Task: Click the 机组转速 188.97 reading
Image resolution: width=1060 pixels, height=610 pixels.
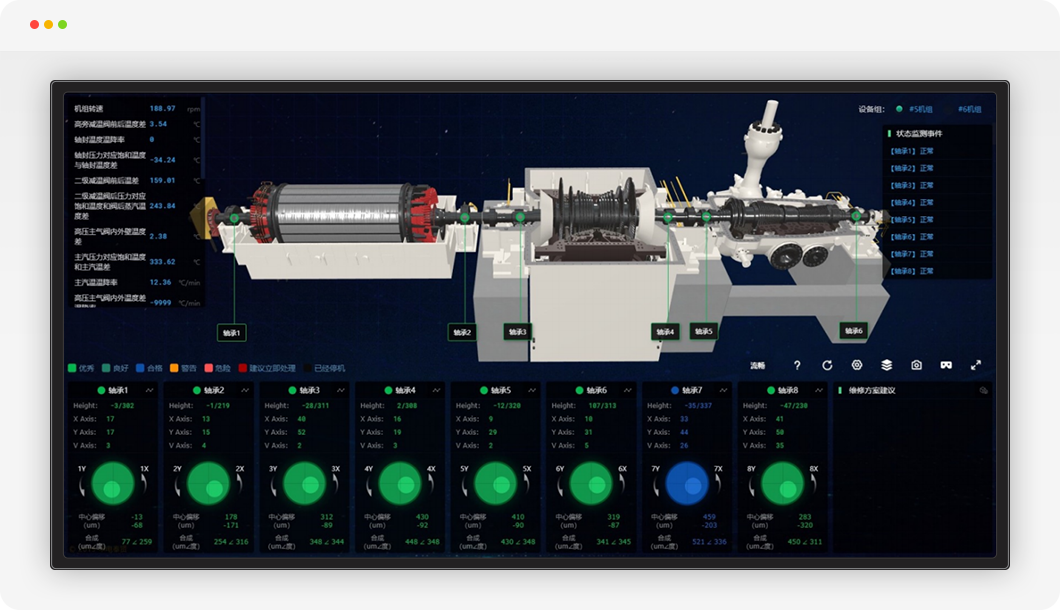Action: tap(162, 108)
